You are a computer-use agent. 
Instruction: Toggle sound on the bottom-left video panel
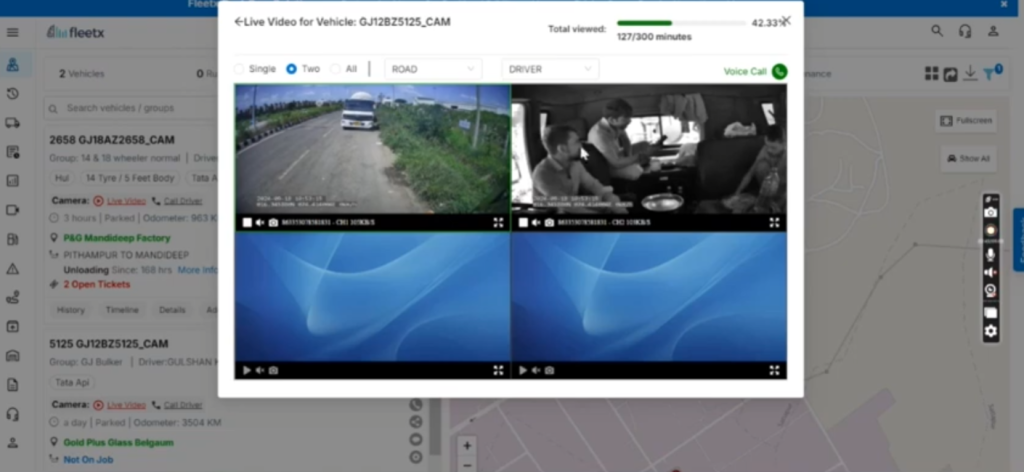(x=260, y=370)
